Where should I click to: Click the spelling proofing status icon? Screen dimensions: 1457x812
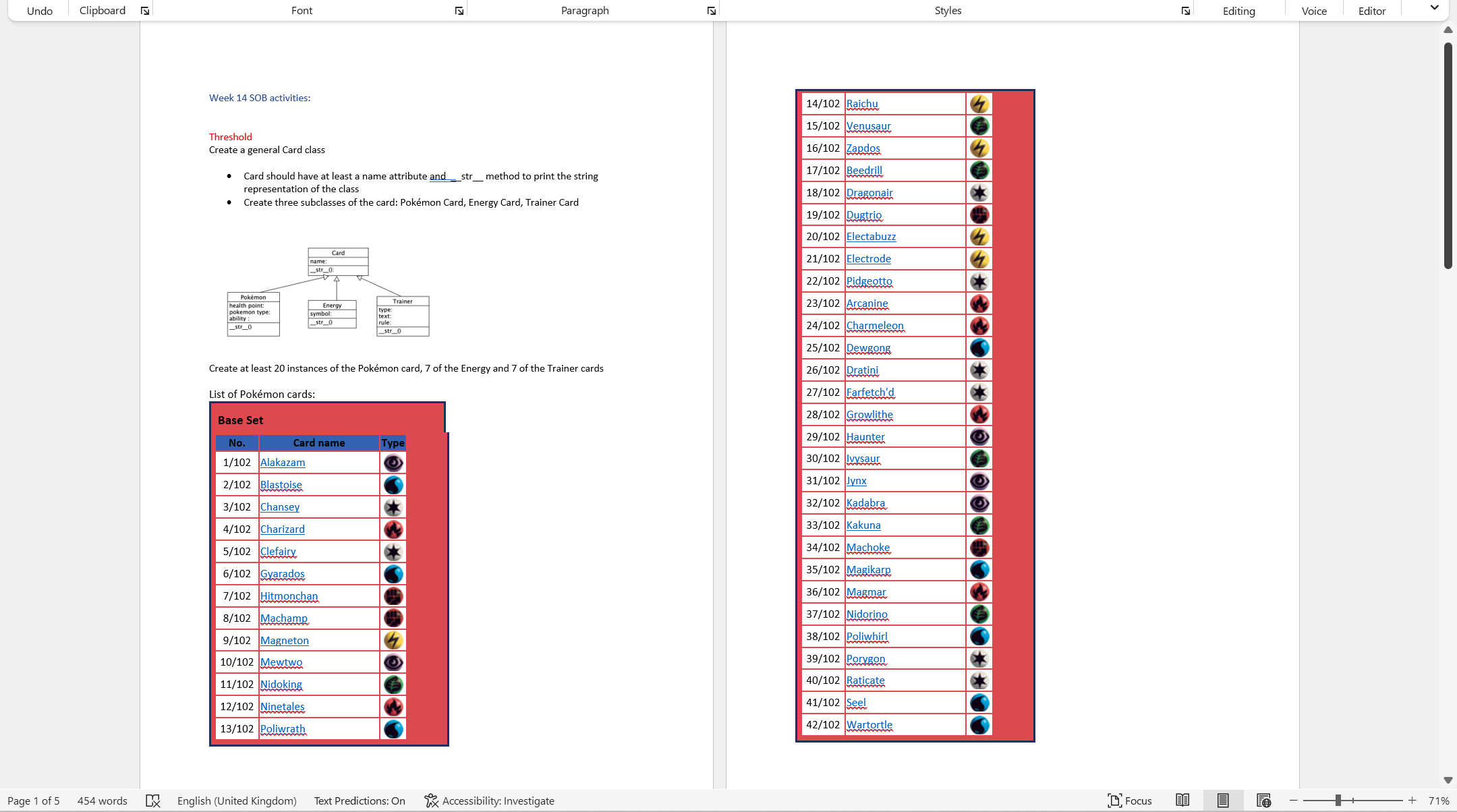[153, 801]
